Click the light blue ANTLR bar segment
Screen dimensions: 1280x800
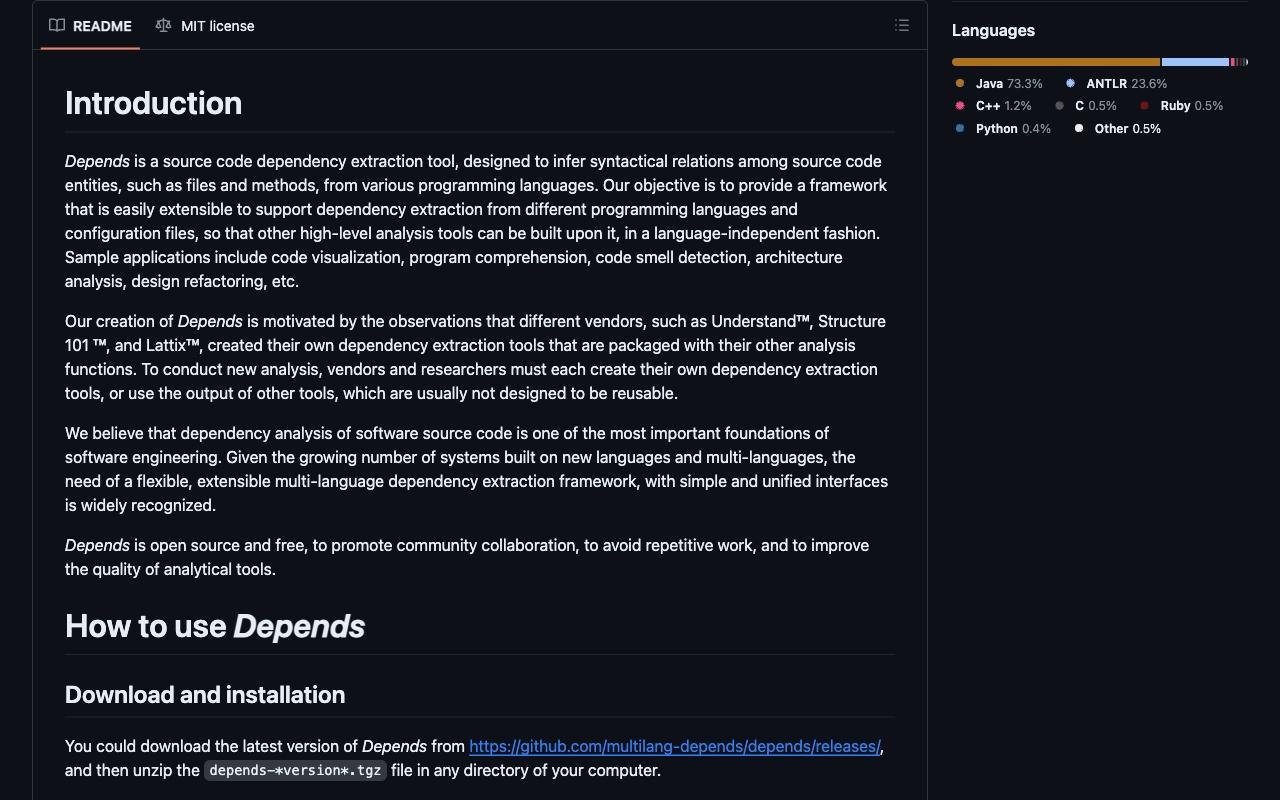point(1195,62)
